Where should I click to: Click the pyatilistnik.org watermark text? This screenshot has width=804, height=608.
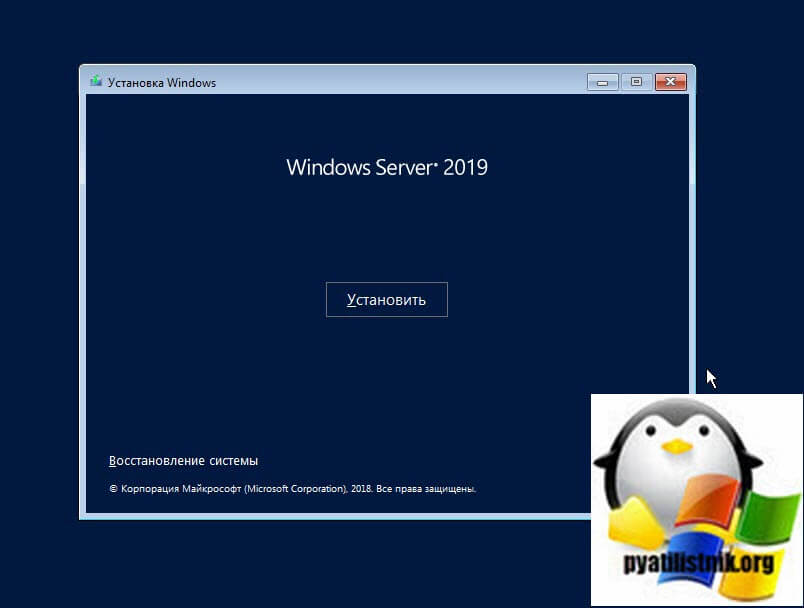[697, 563]
